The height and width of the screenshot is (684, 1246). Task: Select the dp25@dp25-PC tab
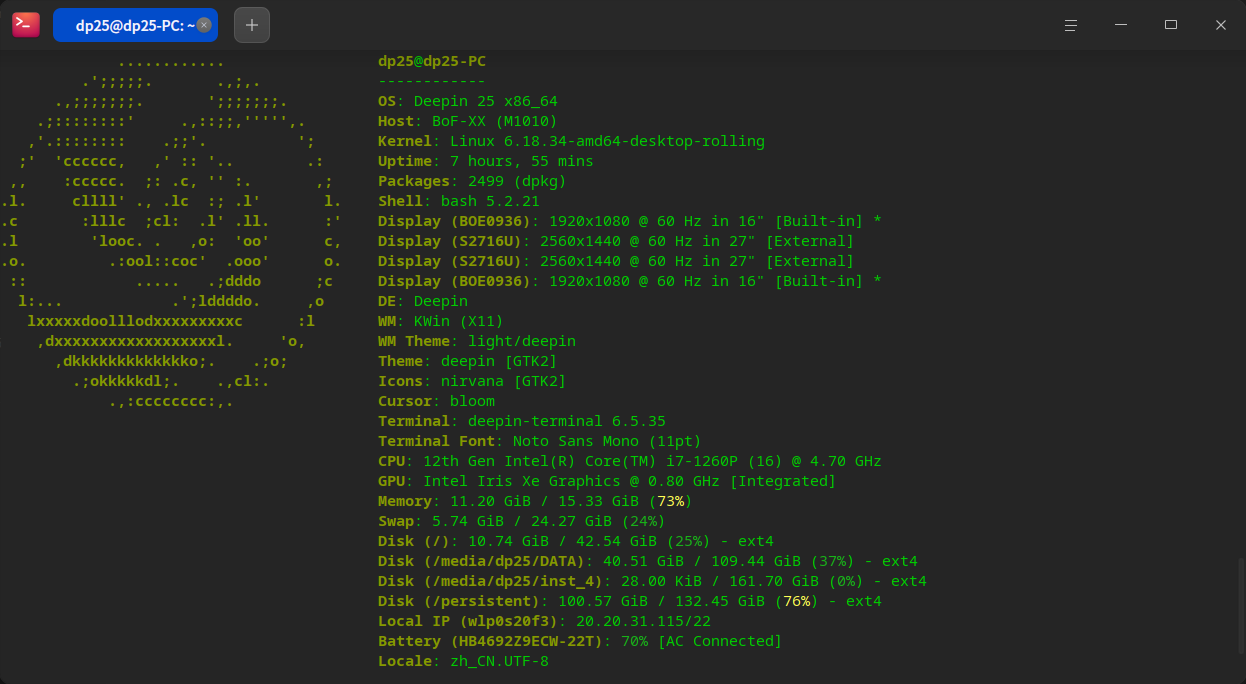coord(135,25)
